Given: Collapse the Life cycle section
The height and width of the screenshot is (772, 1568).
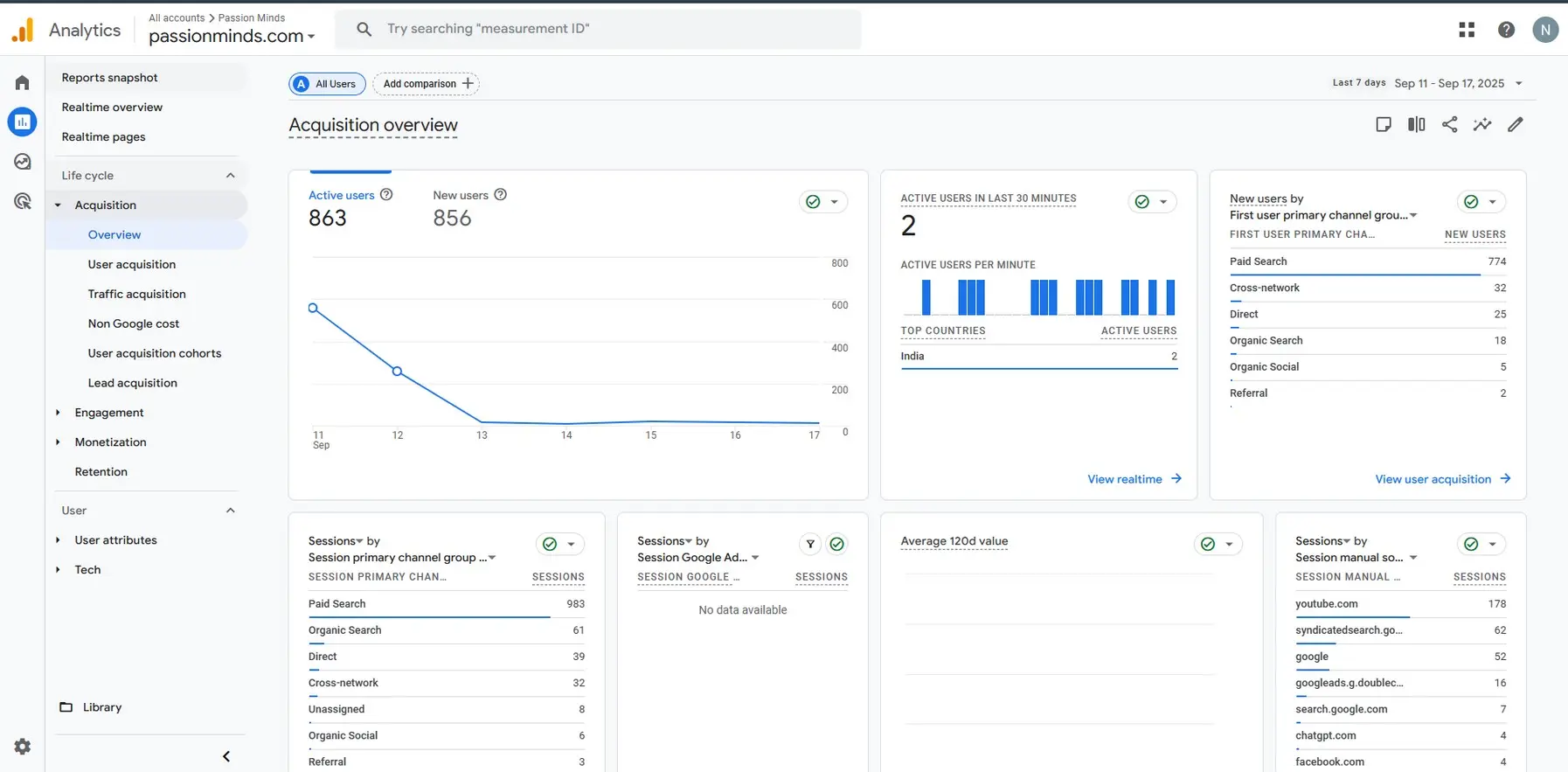Looking at the screenshot, I should (231, 175).
